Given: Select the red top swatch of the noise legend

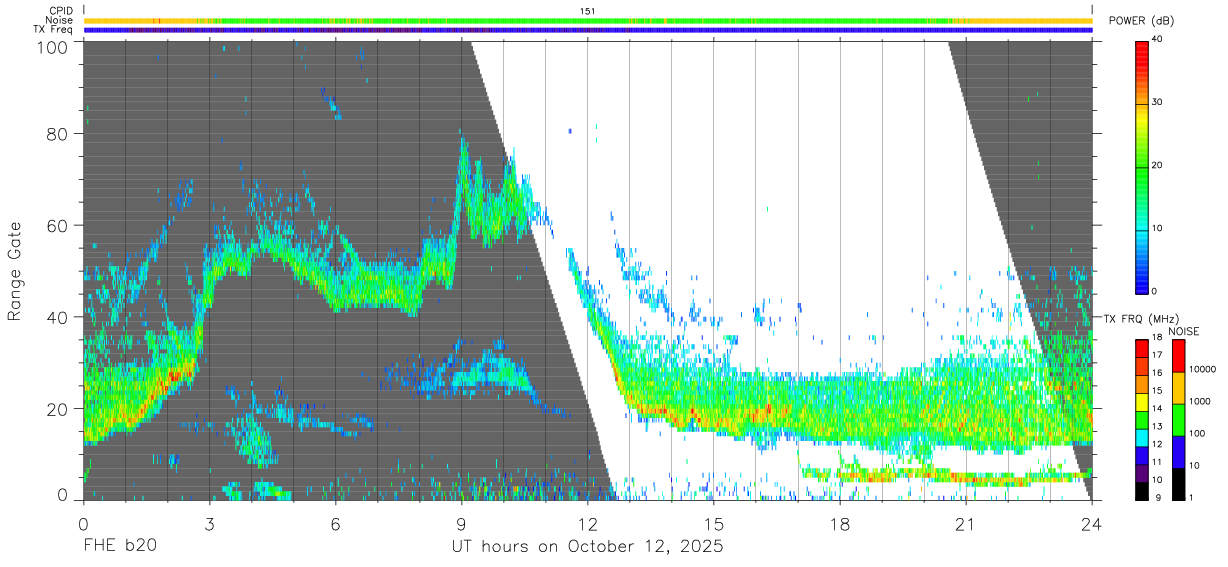Looking at the screenshot, I should tap(1178, 356).
